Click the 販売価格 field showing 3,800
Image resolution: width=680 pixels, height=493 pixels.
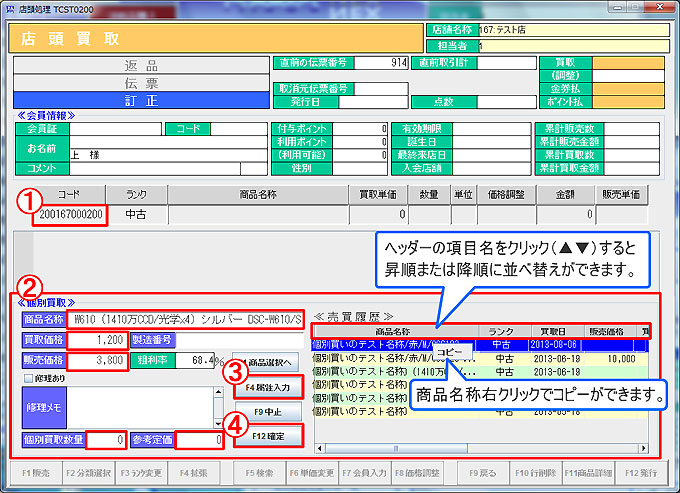pyautogui.click(x=97, y=359)
